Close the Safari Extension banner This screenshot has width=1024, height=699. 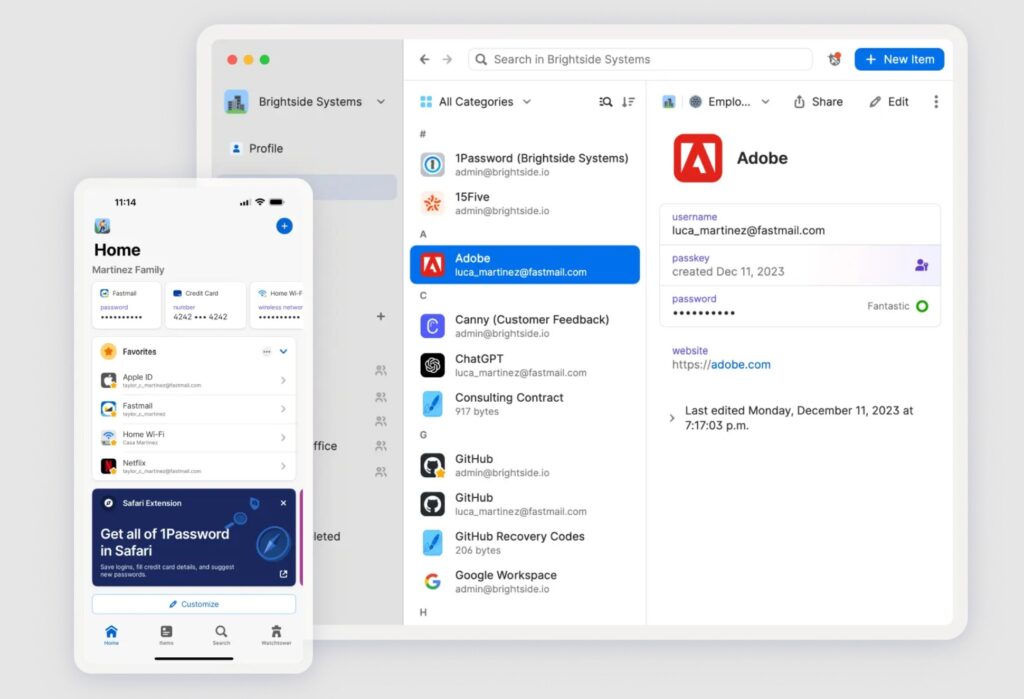click(x=283, y=503)
